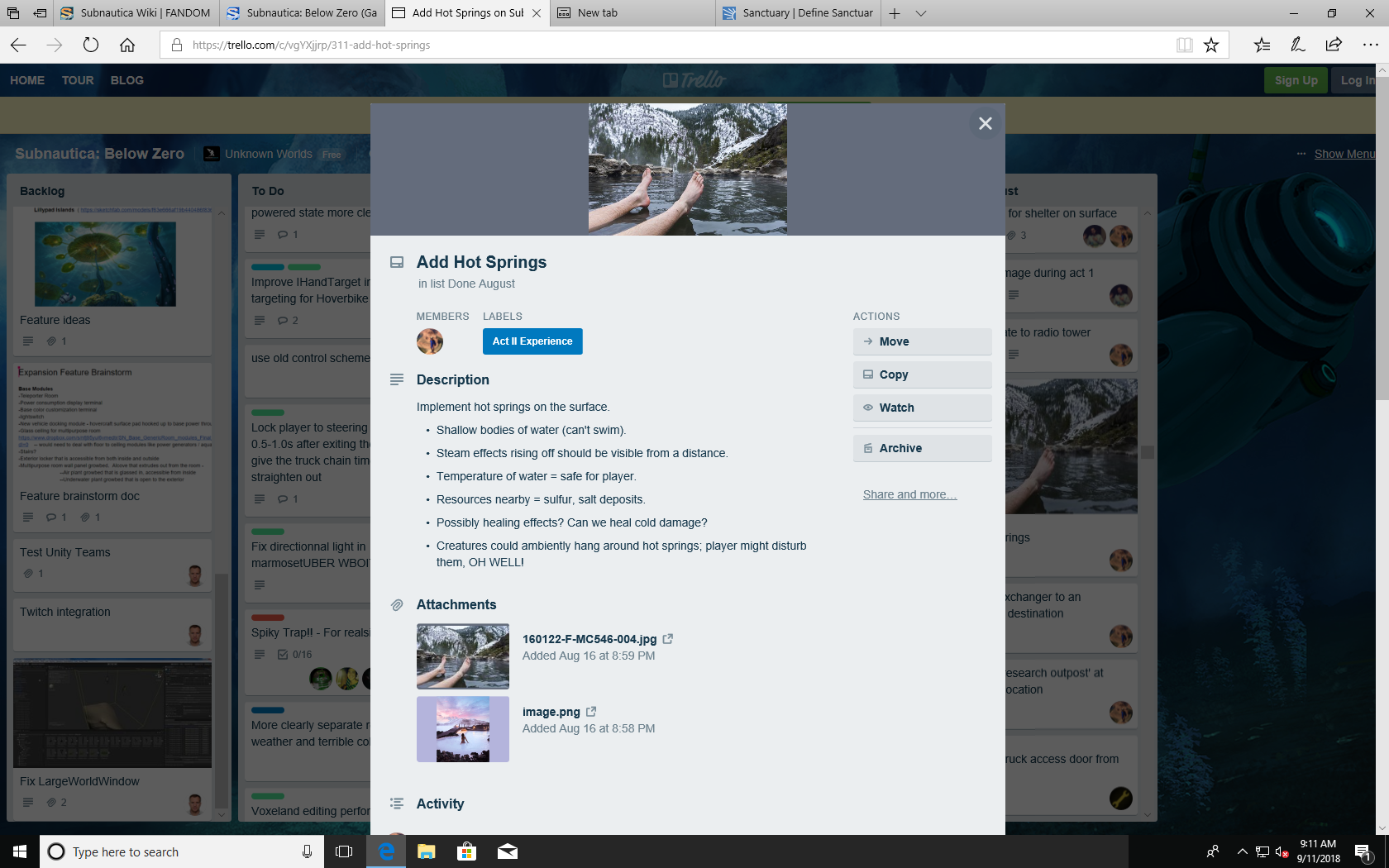Expand the tab preview dropdown chevron

[x=921, y=13]
